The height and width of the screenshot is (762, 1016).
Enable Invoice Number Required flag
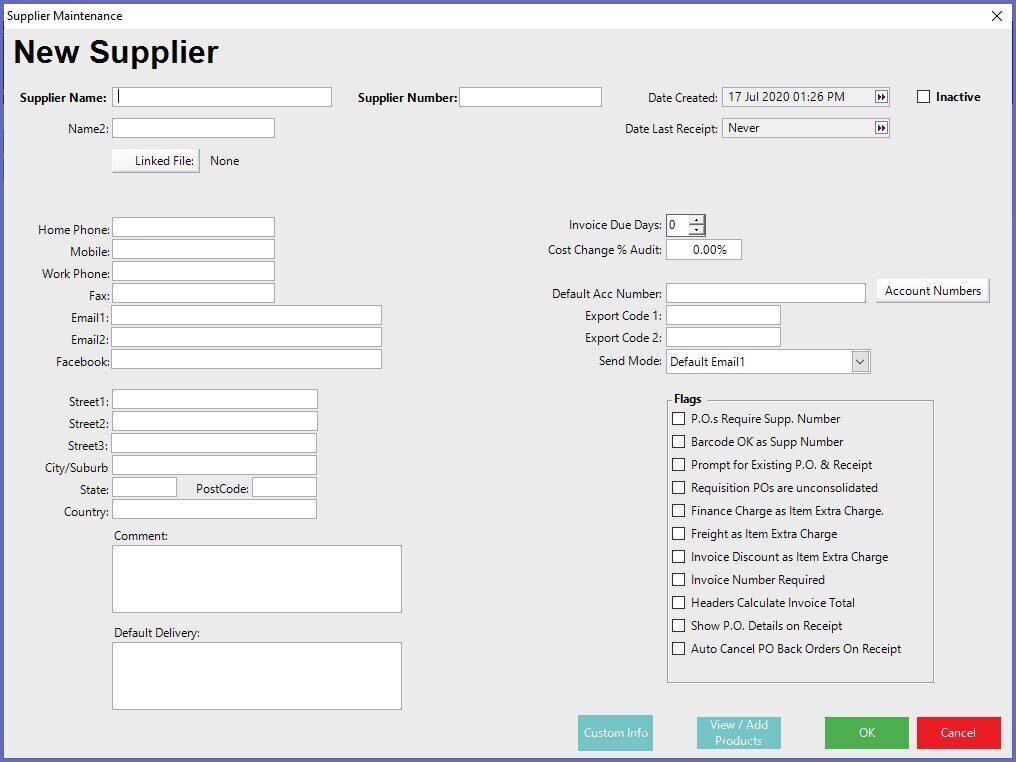(679, 580)
